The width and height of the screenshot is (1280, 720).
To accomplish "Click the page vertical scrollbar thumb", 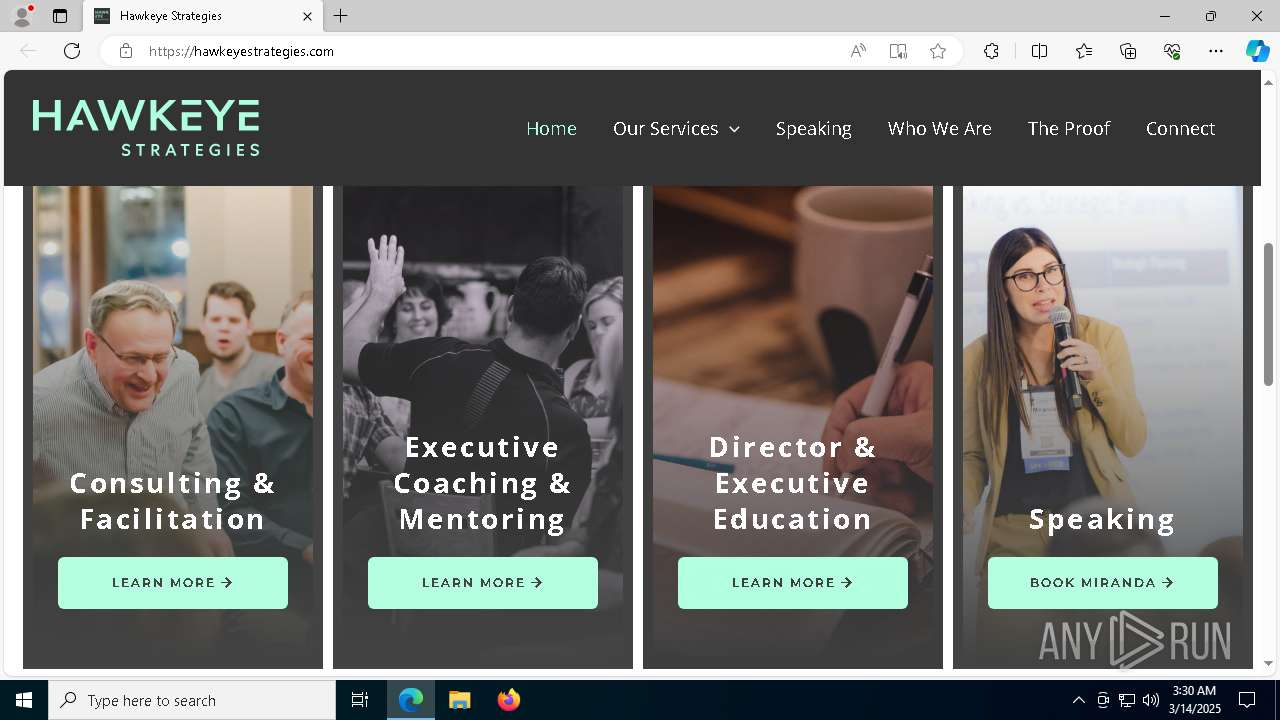I will pos(1268,314).
